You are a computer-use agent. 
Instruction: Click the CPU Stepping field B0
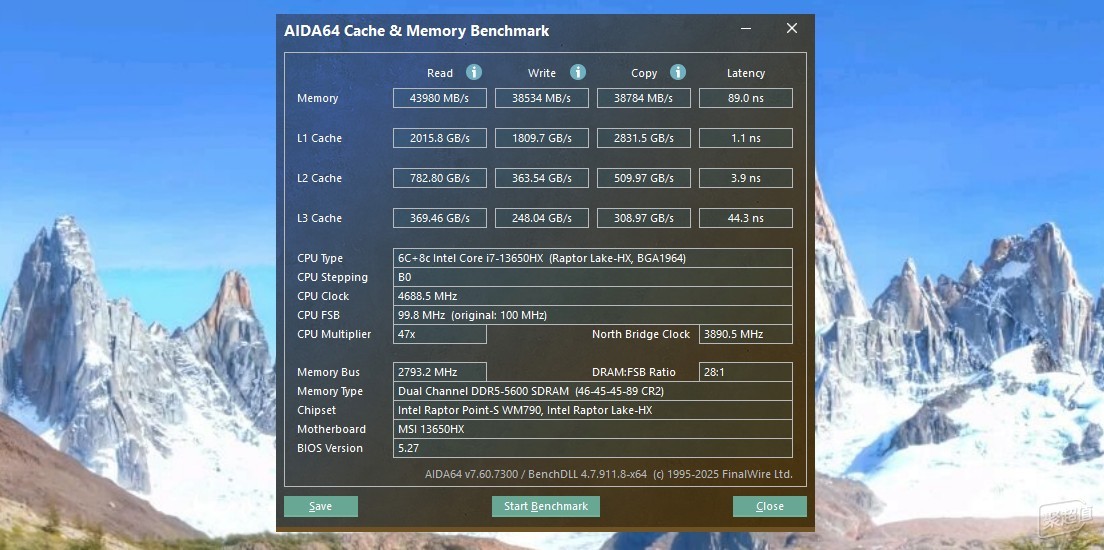[x=593, y=277]
